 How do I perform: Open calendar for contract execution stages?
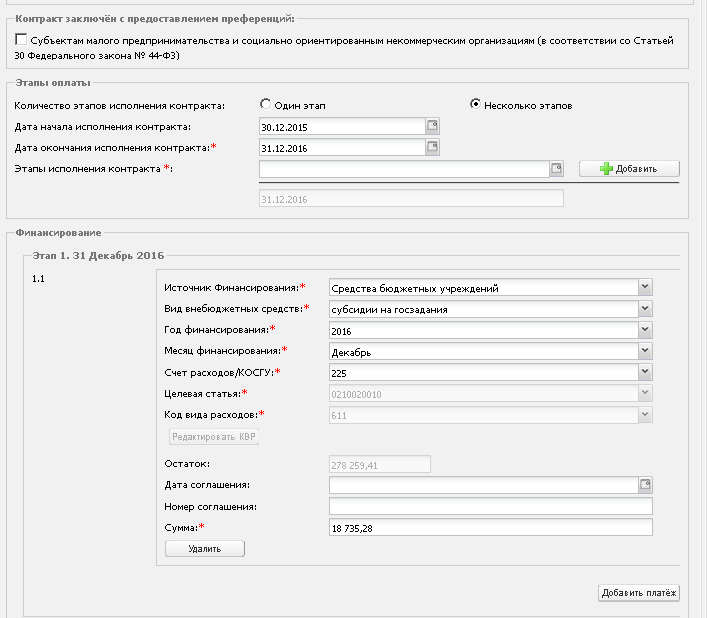point(556,169)
